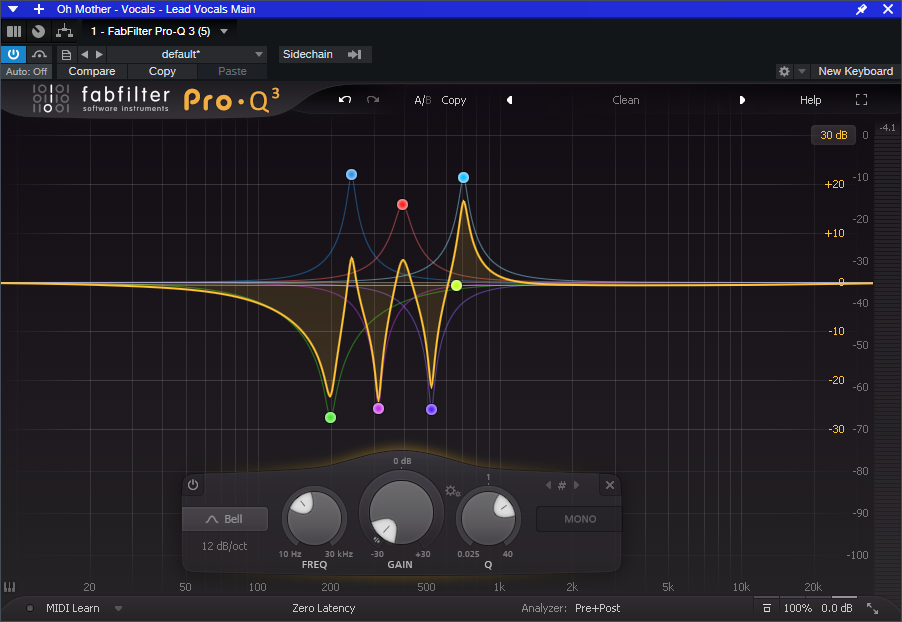
Task: Go to the previous FabFilter preset with the left arrow
Action: click(x=509, y=100)
